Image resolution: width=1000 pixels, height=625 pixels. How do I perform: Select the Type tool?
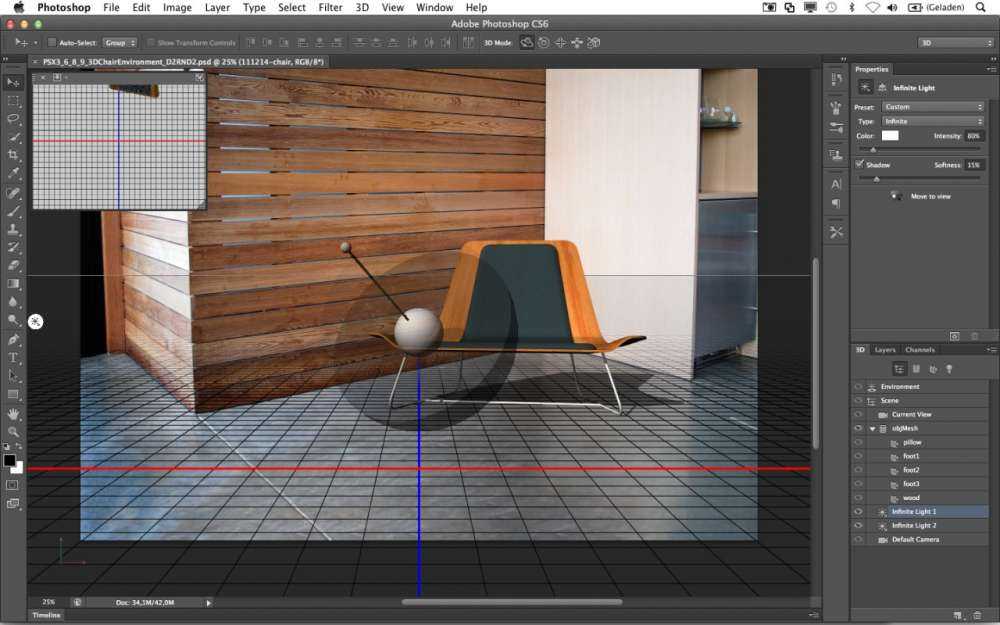14,357
